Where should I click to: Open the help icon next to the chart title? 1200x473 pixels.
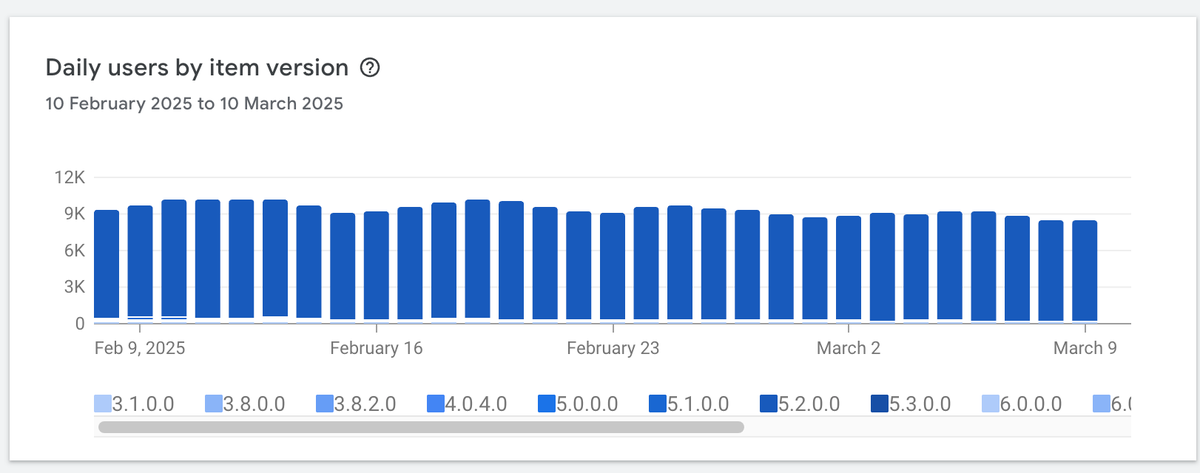(x=371, y=68)
